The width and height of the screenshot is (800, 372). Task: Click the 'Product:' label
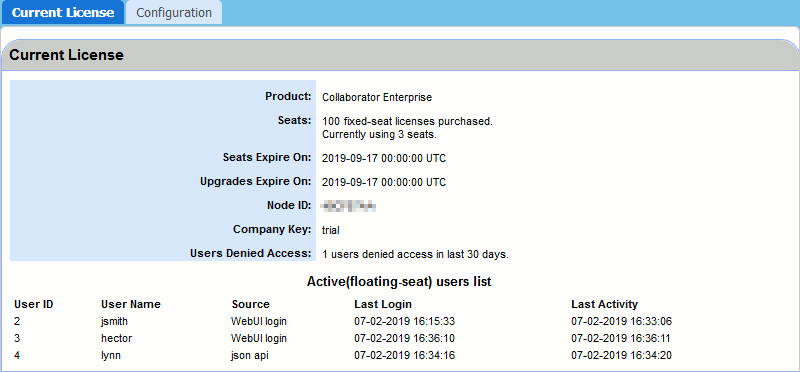[288, 96]
